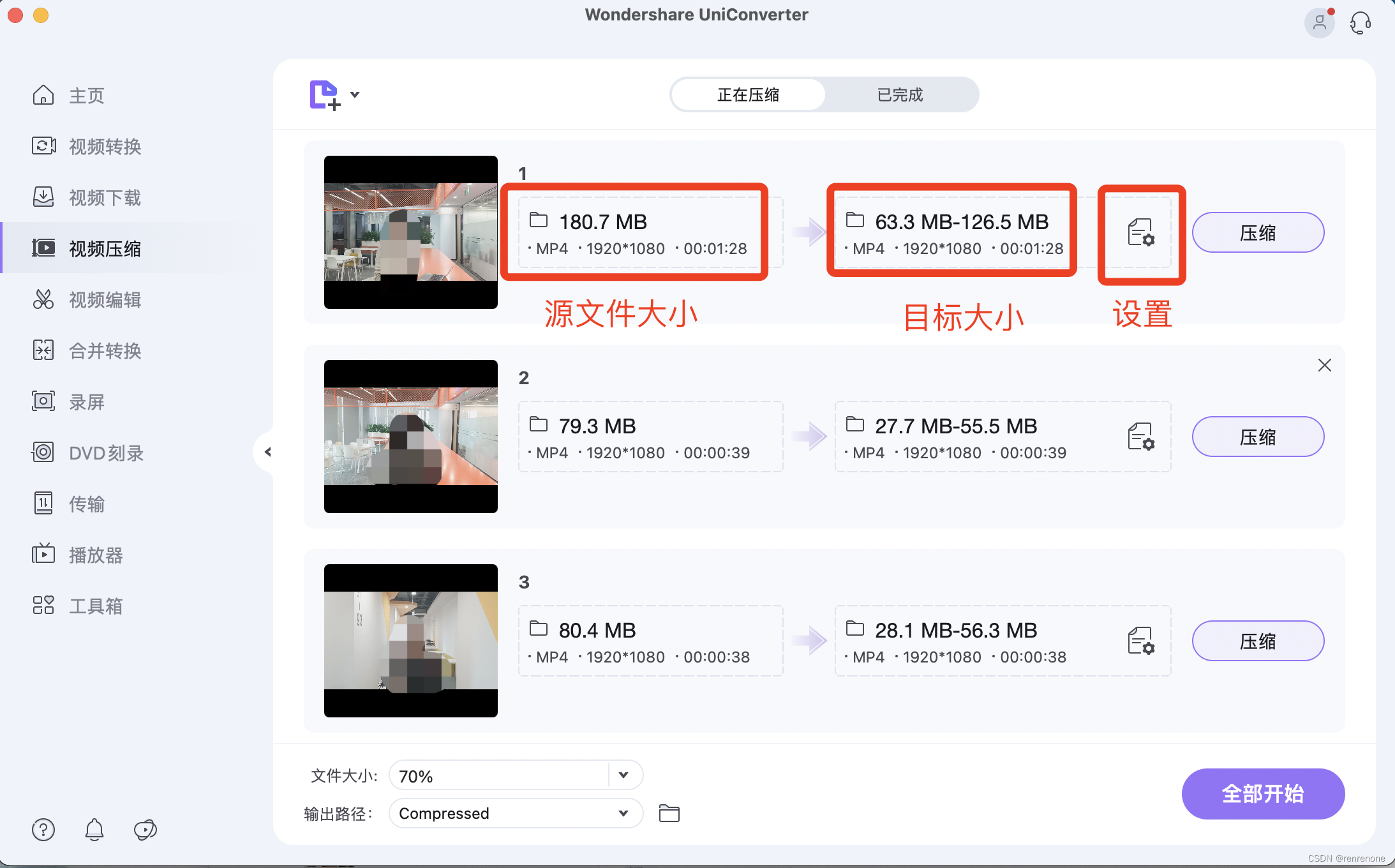The width and height of the screenshot is (1395, 868).
Task: Open compression settings for video 2
Action: [1140, 437]
